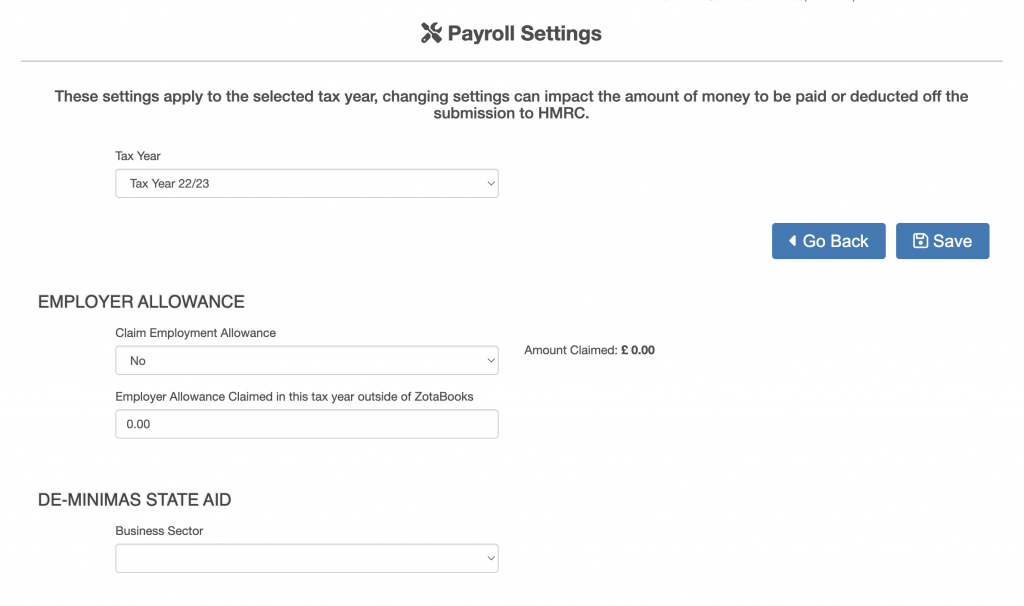The width and height of the screenshot is (1024, 606).
Task: Open the Tax Year 22/23 dropdown
Action: click(x=306, y=184)
